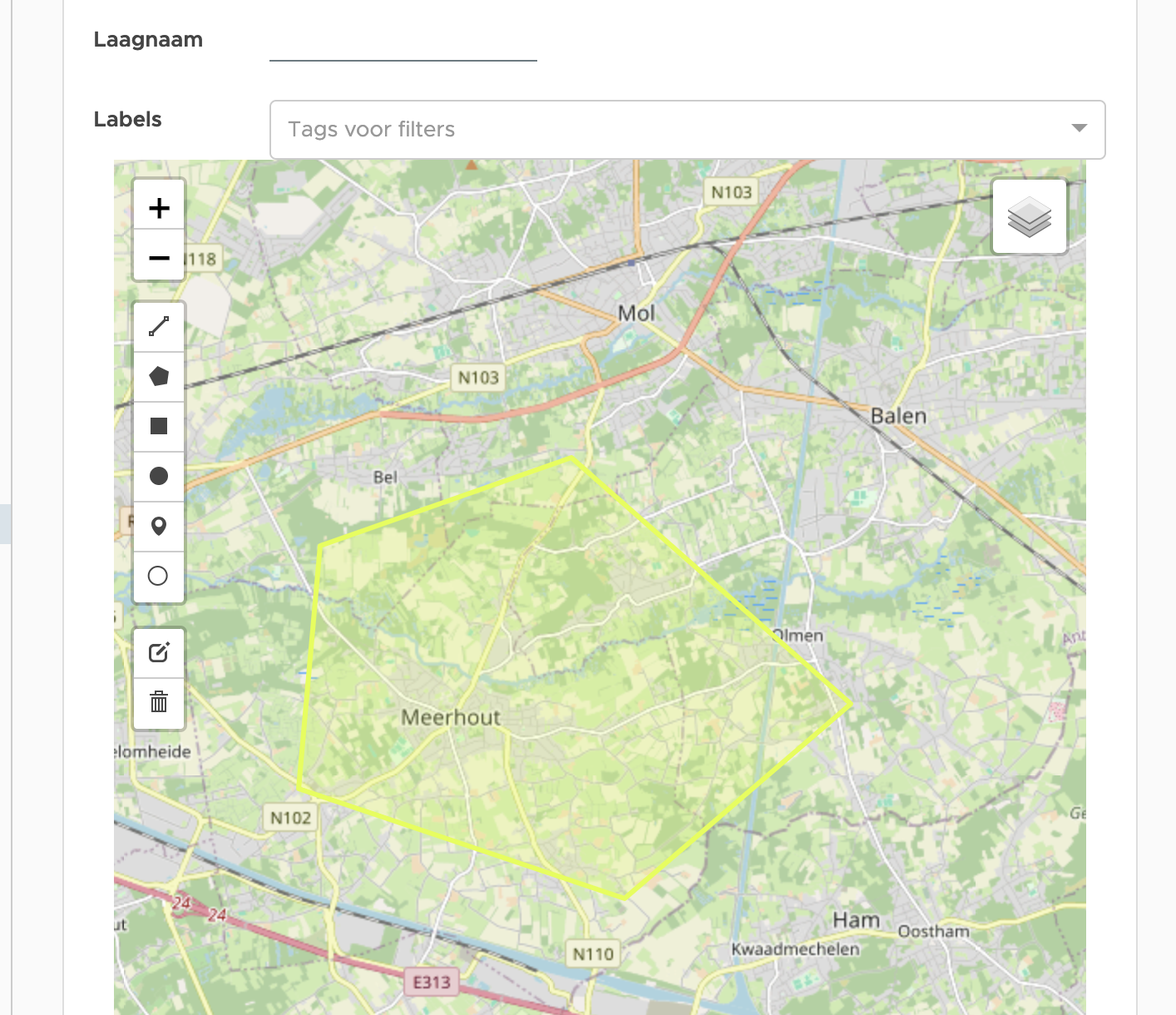This screenshot has width=1176, height=1015.
Task: Open the map layers switcher
Action: (x=1030, y=216)
